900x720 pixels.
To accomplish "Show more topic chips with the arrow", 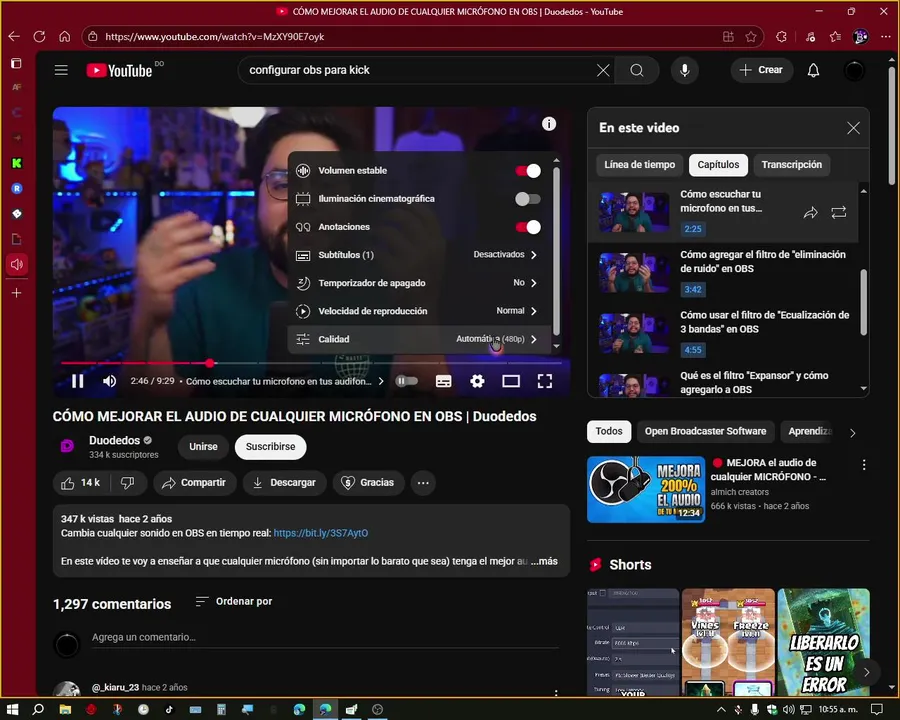I will click(x=852, y=433).
